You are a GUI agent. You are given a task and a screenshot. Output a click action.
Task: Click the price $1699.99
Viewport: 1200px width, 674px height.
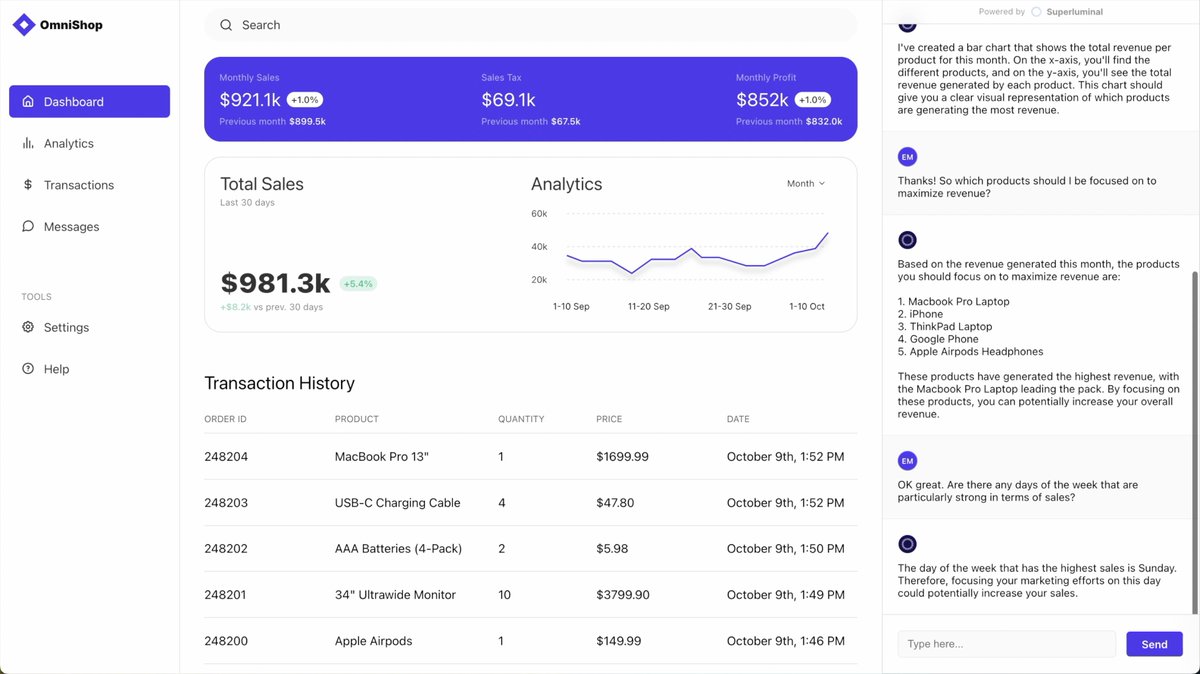click(622, 457)
